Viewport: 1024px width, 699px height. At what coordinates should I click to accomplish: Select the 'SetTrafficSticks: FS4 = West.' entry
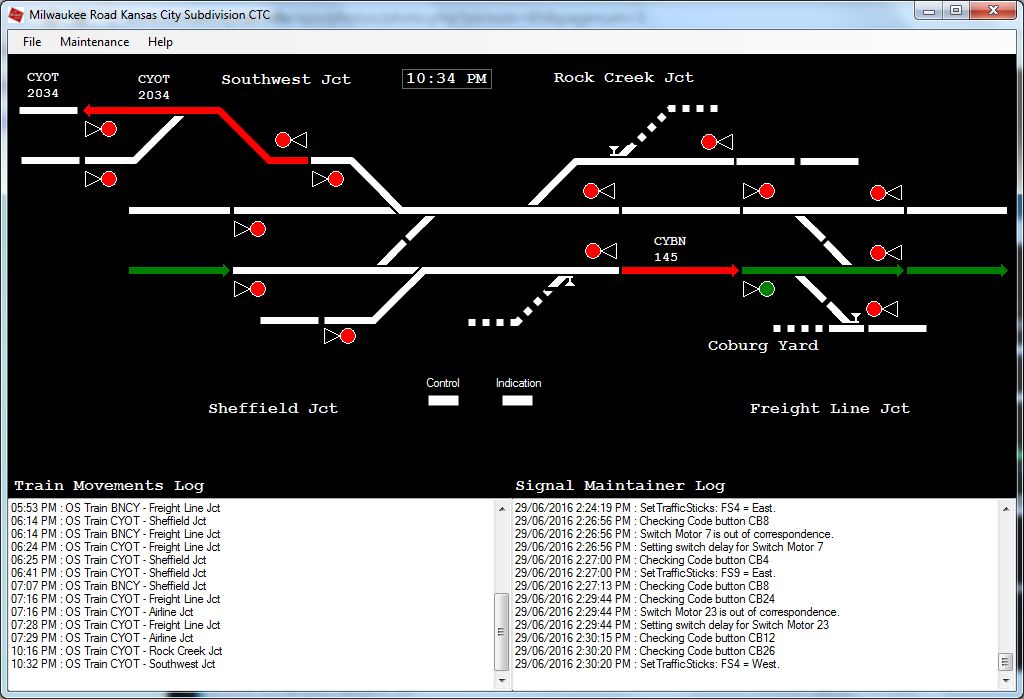coord(647,664)
